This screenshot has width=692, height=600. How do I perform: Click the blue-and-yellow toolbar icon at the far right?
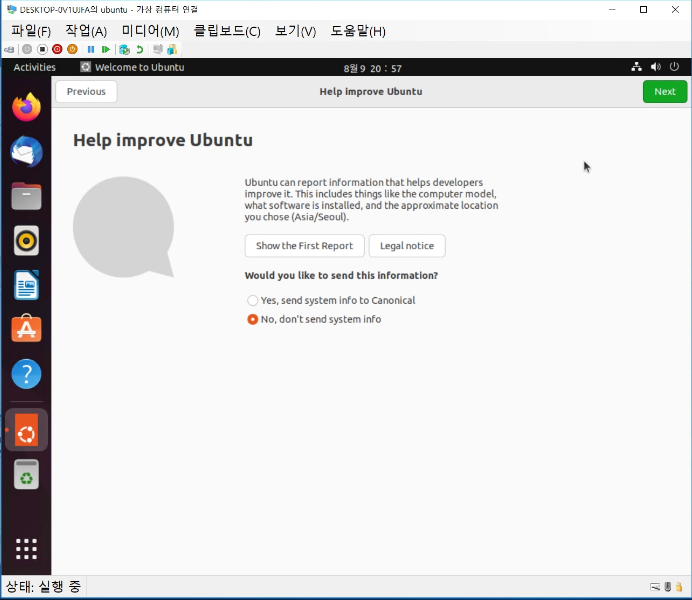point(172,49)
